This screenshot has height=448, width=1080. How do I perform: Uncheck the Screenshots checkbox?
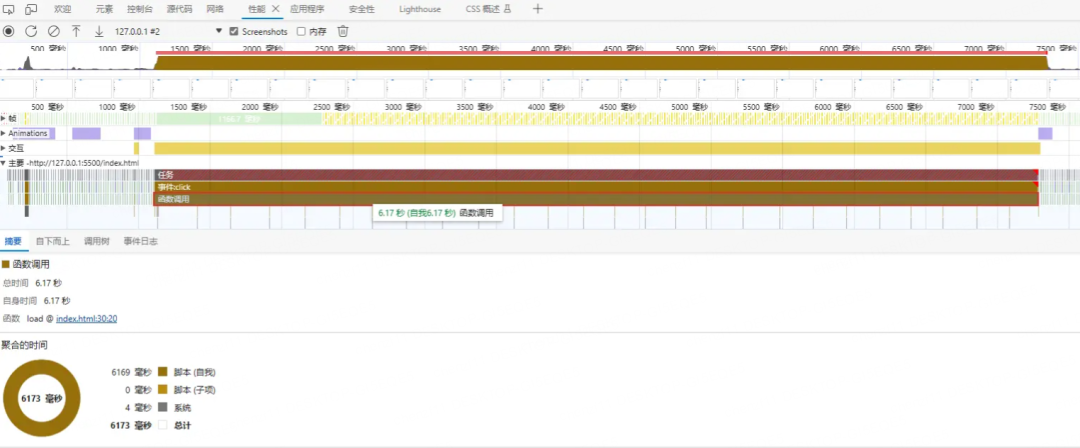point(233,32)
